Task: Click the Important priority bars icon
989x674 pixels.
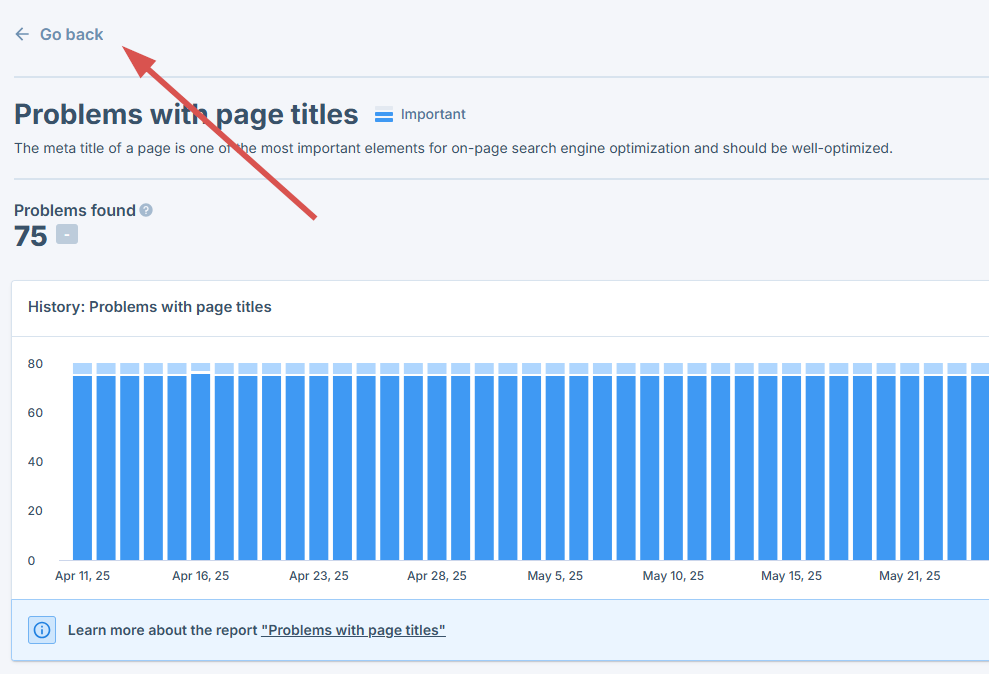Action: click(384, 115)
